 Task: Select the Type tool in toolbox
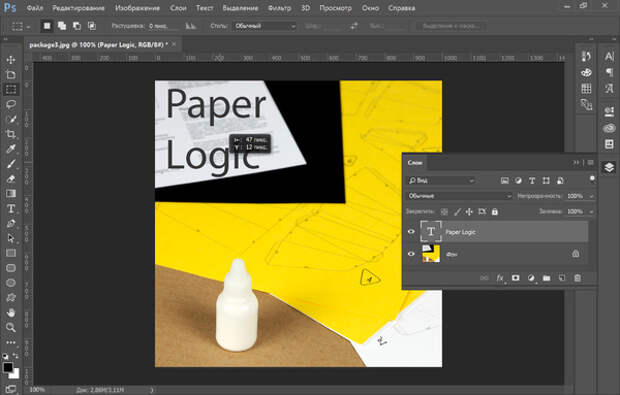pyautogui.click(x=11, y=208)
